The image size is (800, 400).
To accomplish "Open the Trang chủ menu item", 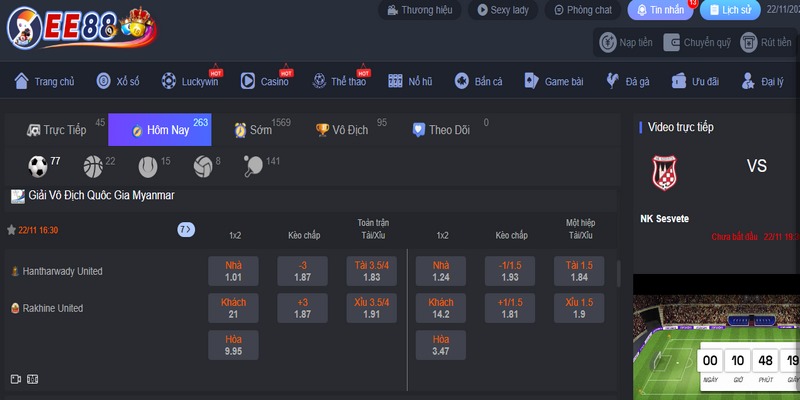I will tap(49, 81).
